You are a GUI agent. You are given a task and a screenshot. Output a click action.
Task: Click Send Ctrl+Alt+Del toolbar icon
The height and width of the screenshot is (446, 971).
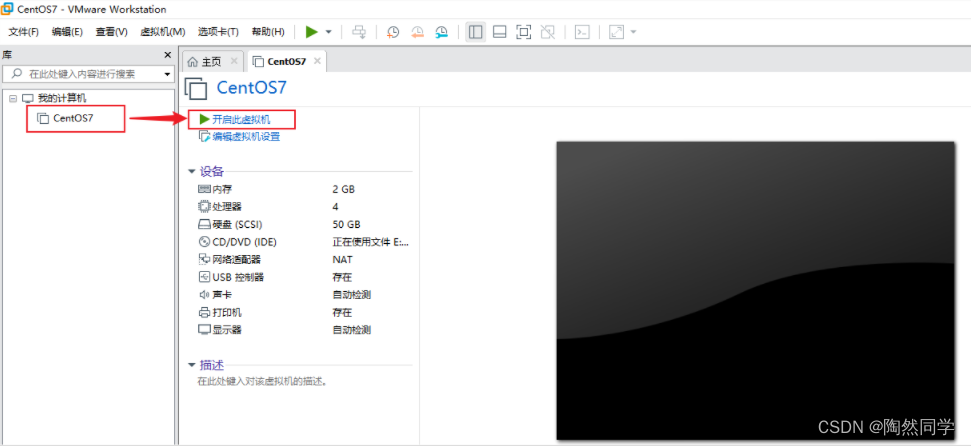pyautogui.click(x=359, y=32)
